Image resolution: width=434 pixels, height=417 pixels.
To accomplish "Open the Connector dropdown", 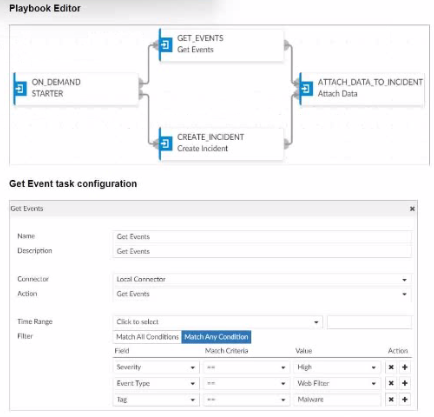I will 262,279.
